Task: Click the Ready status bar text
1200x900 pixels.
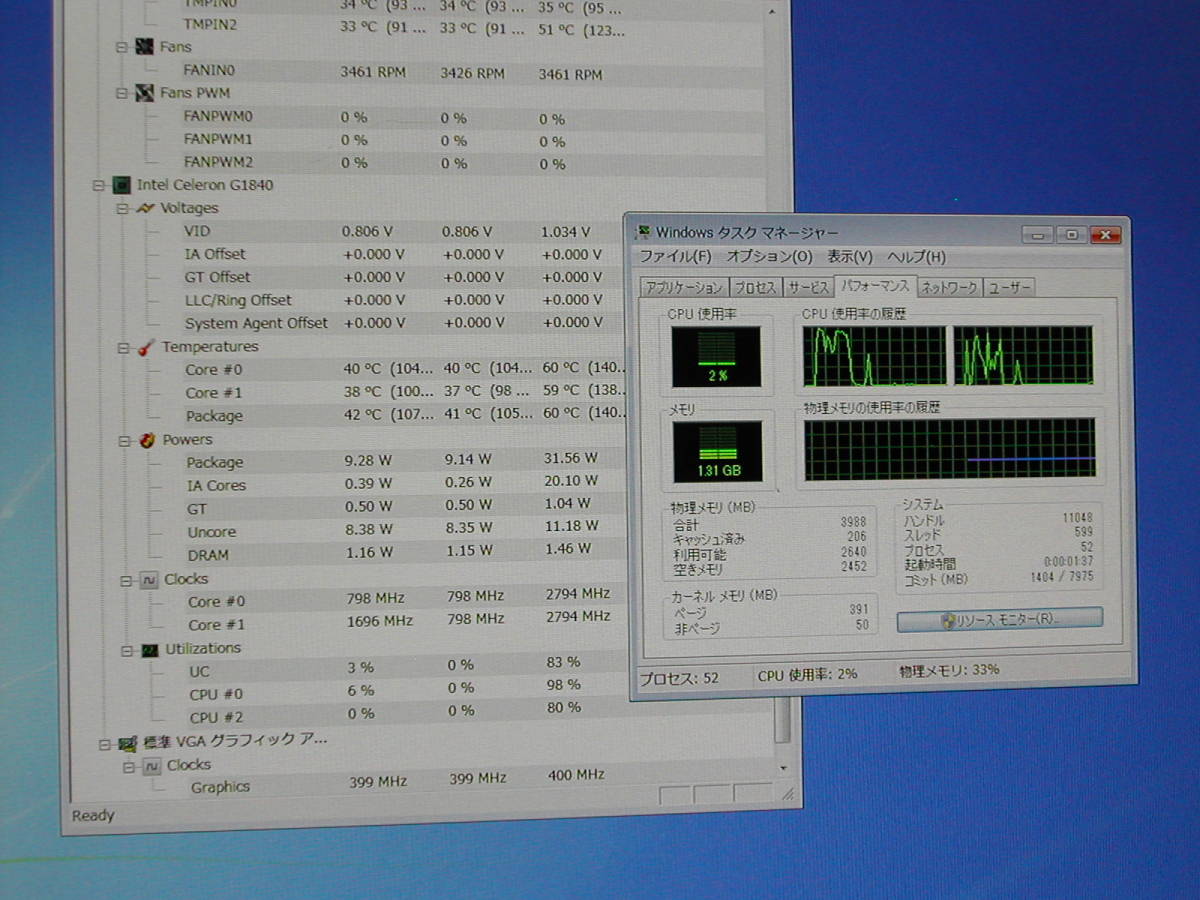Action: click(93, 816)
